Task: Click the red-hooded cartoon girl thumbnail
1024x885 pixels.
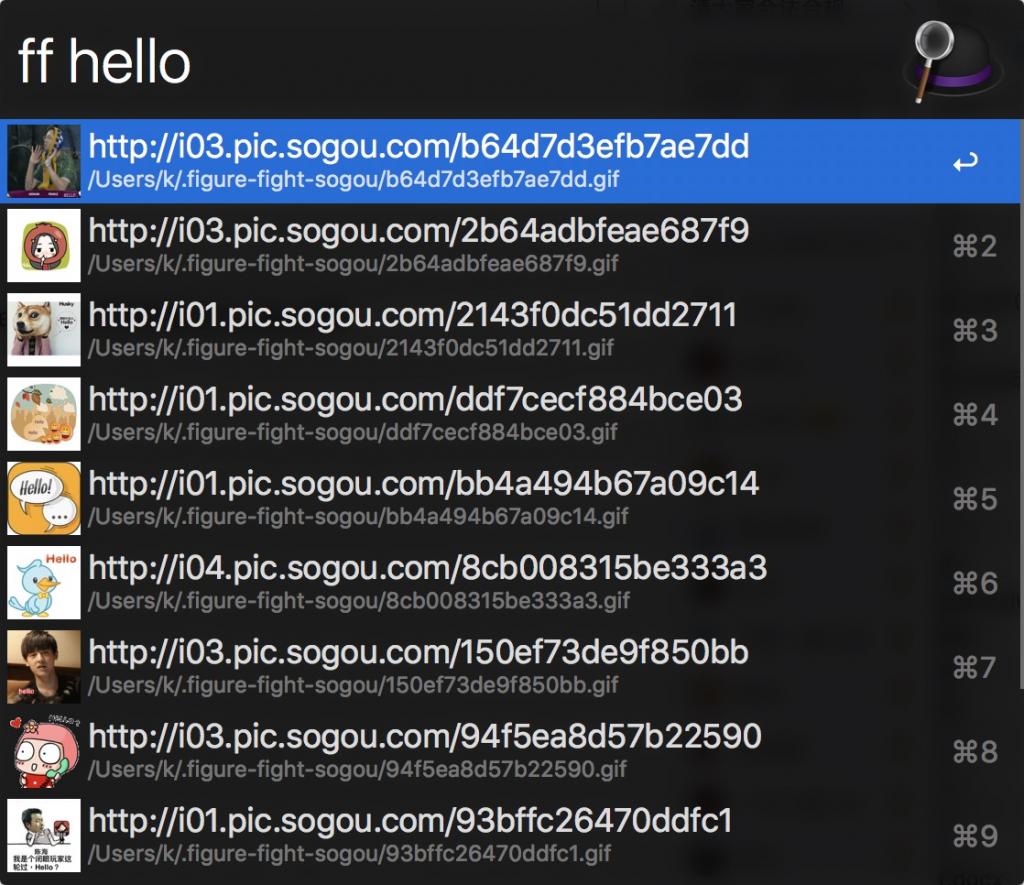Action: pos(44,246)
